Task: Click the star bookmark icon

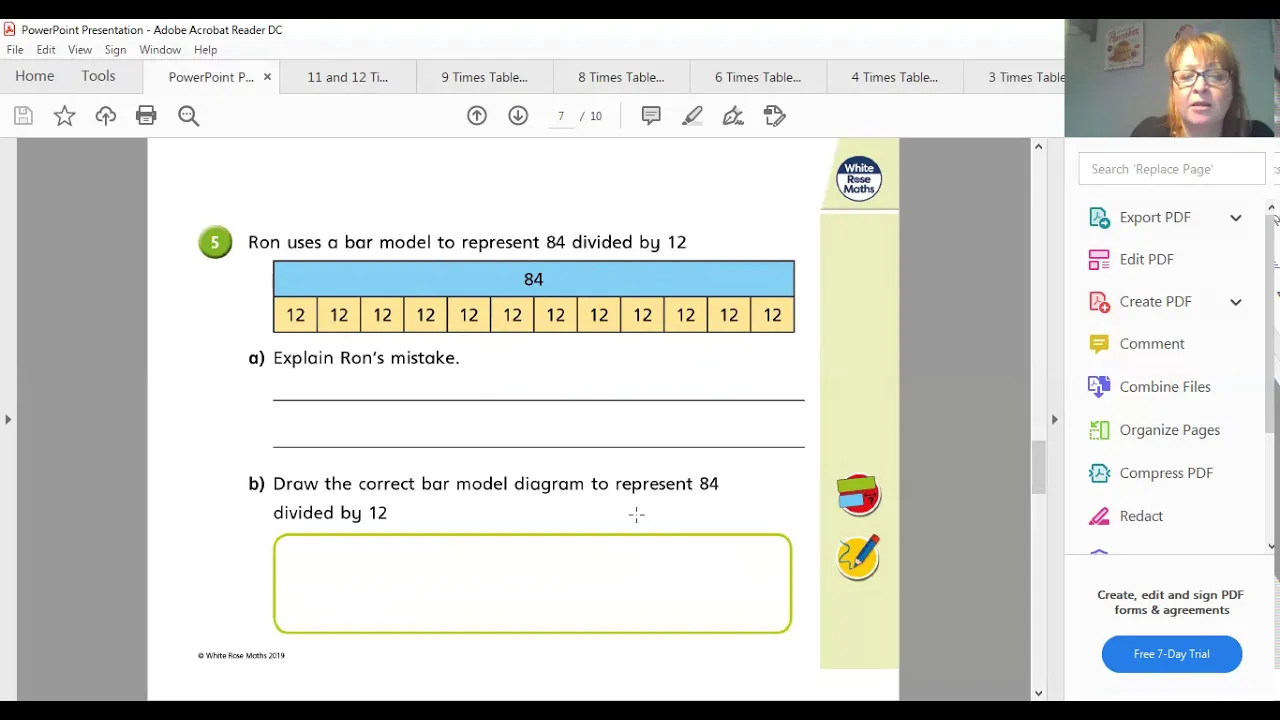Action: [x=64, y=116]
